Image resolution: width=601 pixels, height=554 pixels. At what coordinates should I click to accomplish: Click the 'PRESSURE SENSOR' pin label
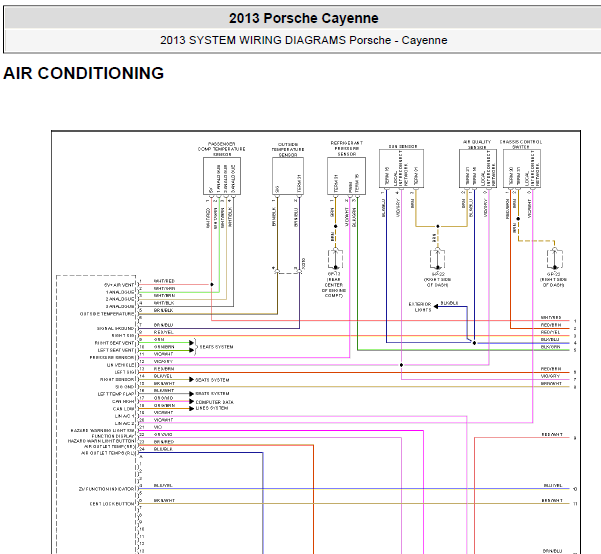tap(112, 358)
